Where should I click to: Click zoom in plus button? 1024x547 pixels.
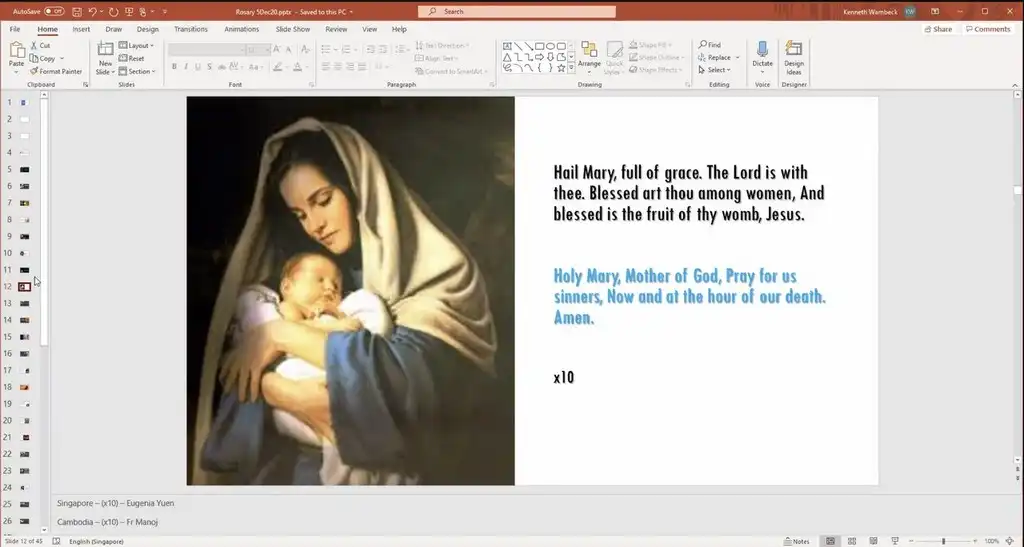pyautogui.click(x=975, y=541)
